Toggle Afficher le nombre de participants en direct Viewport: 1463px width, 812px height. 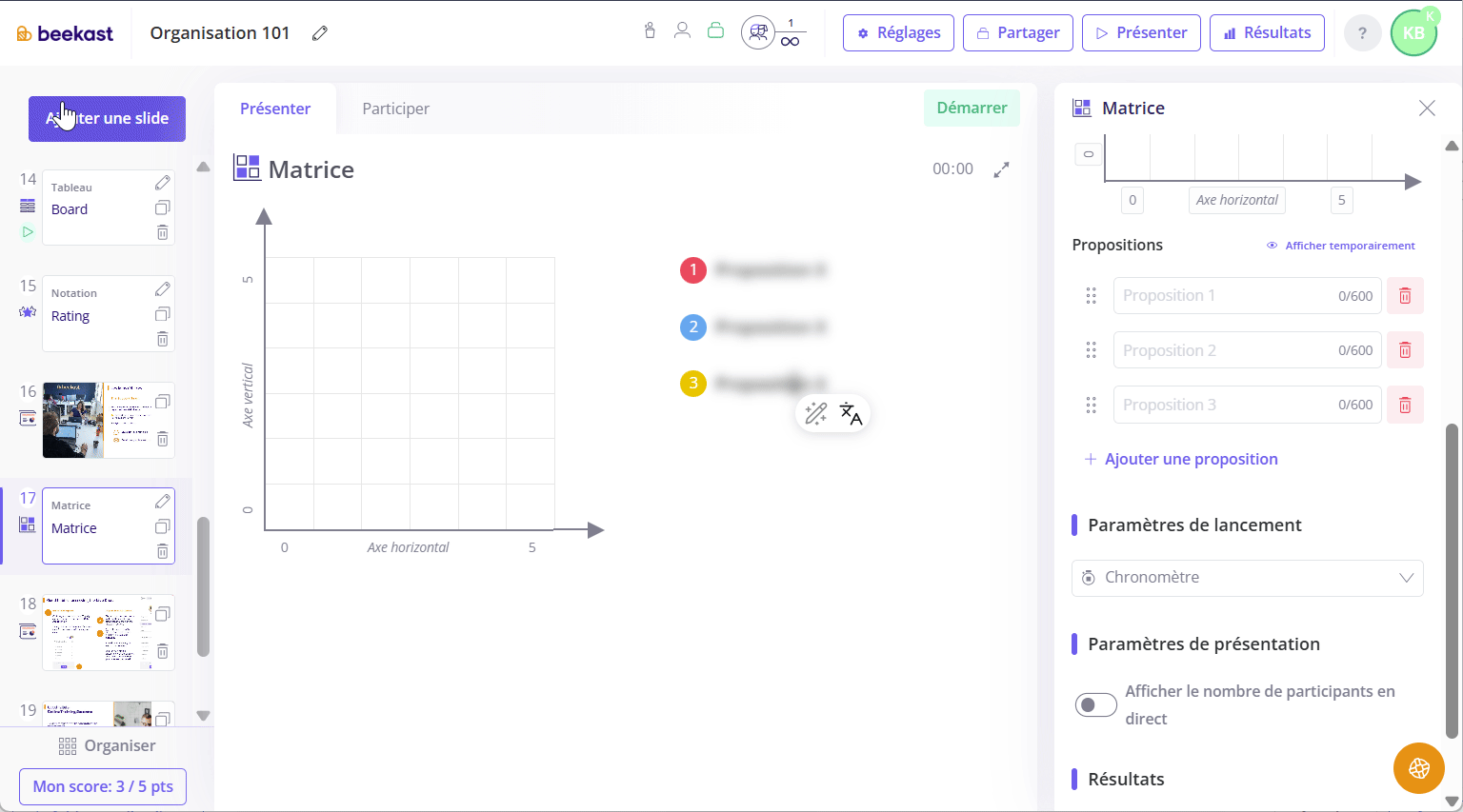click(x=1095, y=704)
